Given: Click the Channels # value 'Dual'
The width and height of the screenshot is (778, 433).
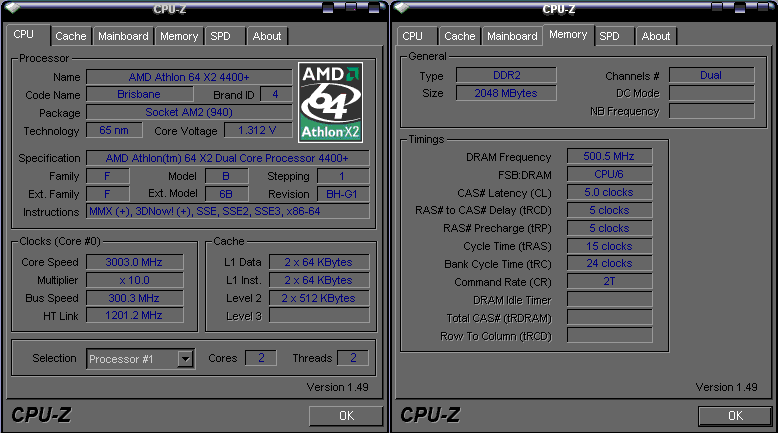Looking at the screenshot, I should (712, 75).
